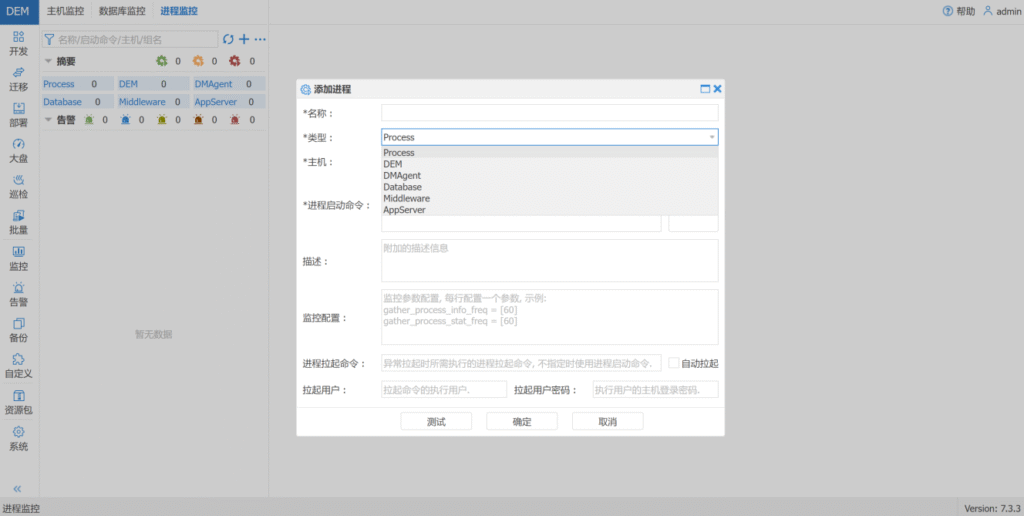
Task: Go to 大盘 dashboard icon
Action: click(18, 145)
